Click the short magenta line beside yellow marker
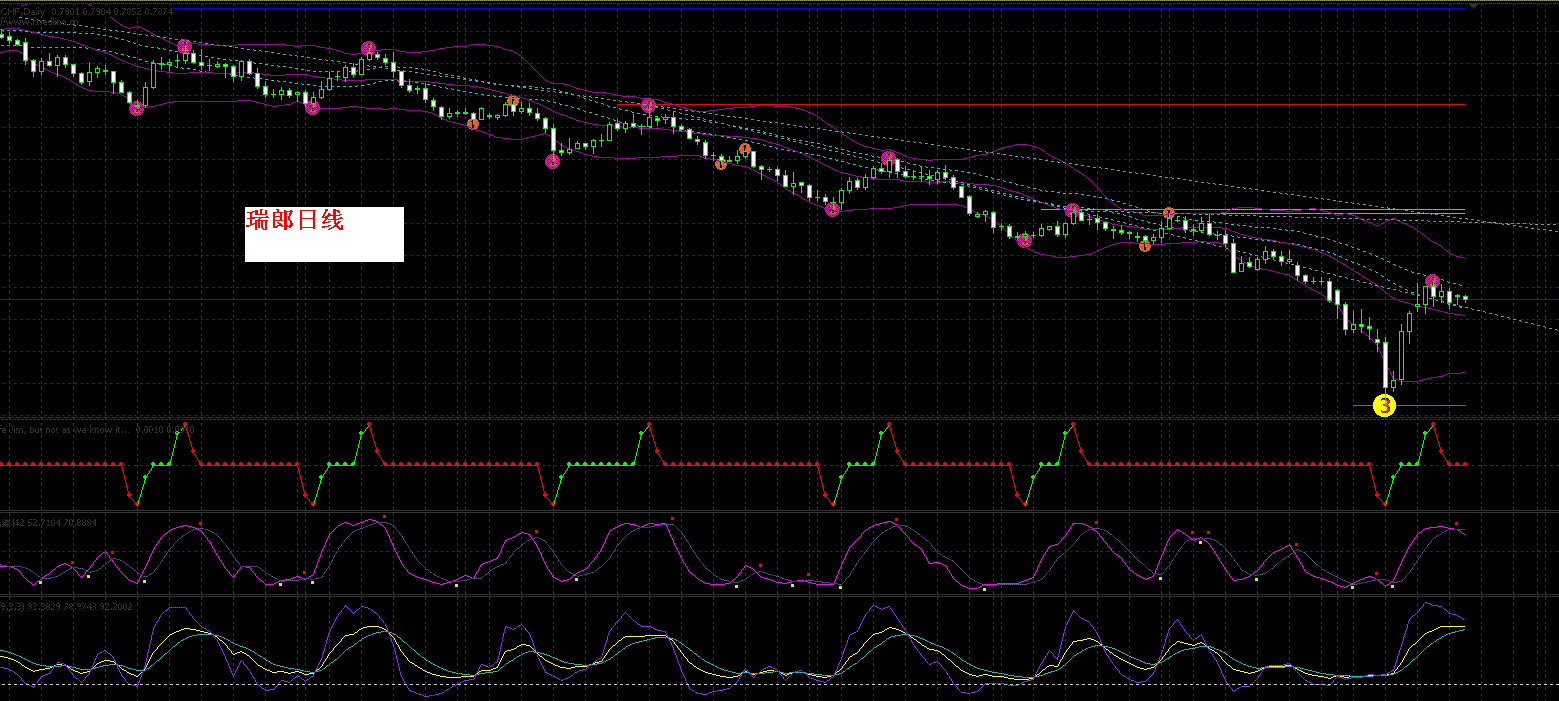1559x701 pixels. (x=1430, y=405)
